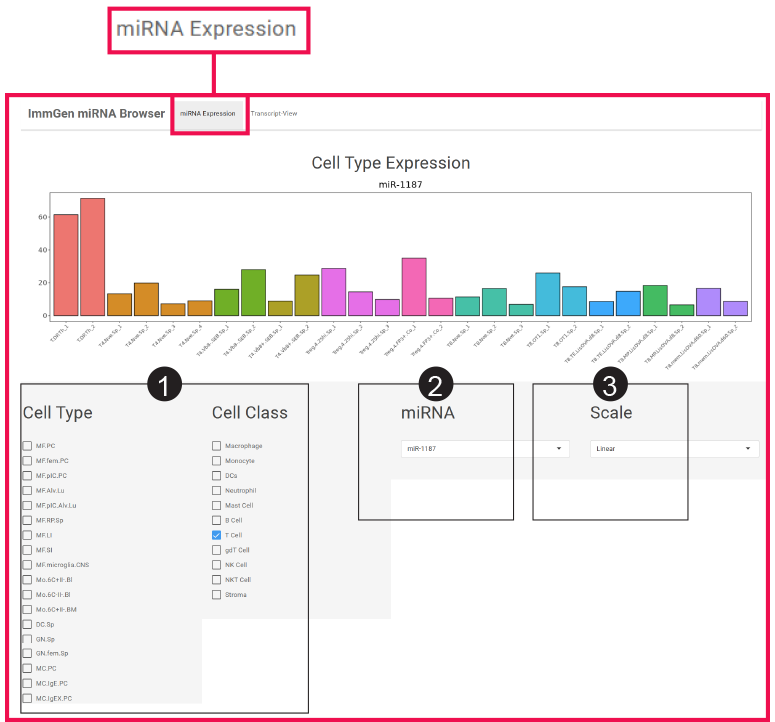This screenshot has height=722, width=775.
Task: Select the MF.microglia.CNS checkbox
Action: (27, 564)
